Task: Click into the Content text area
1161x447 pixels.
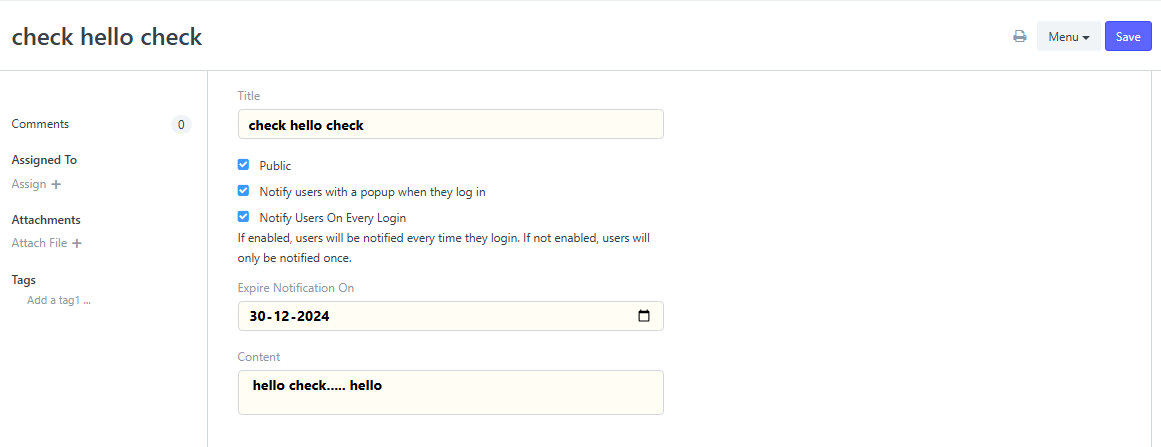Action: coord(450,392)
